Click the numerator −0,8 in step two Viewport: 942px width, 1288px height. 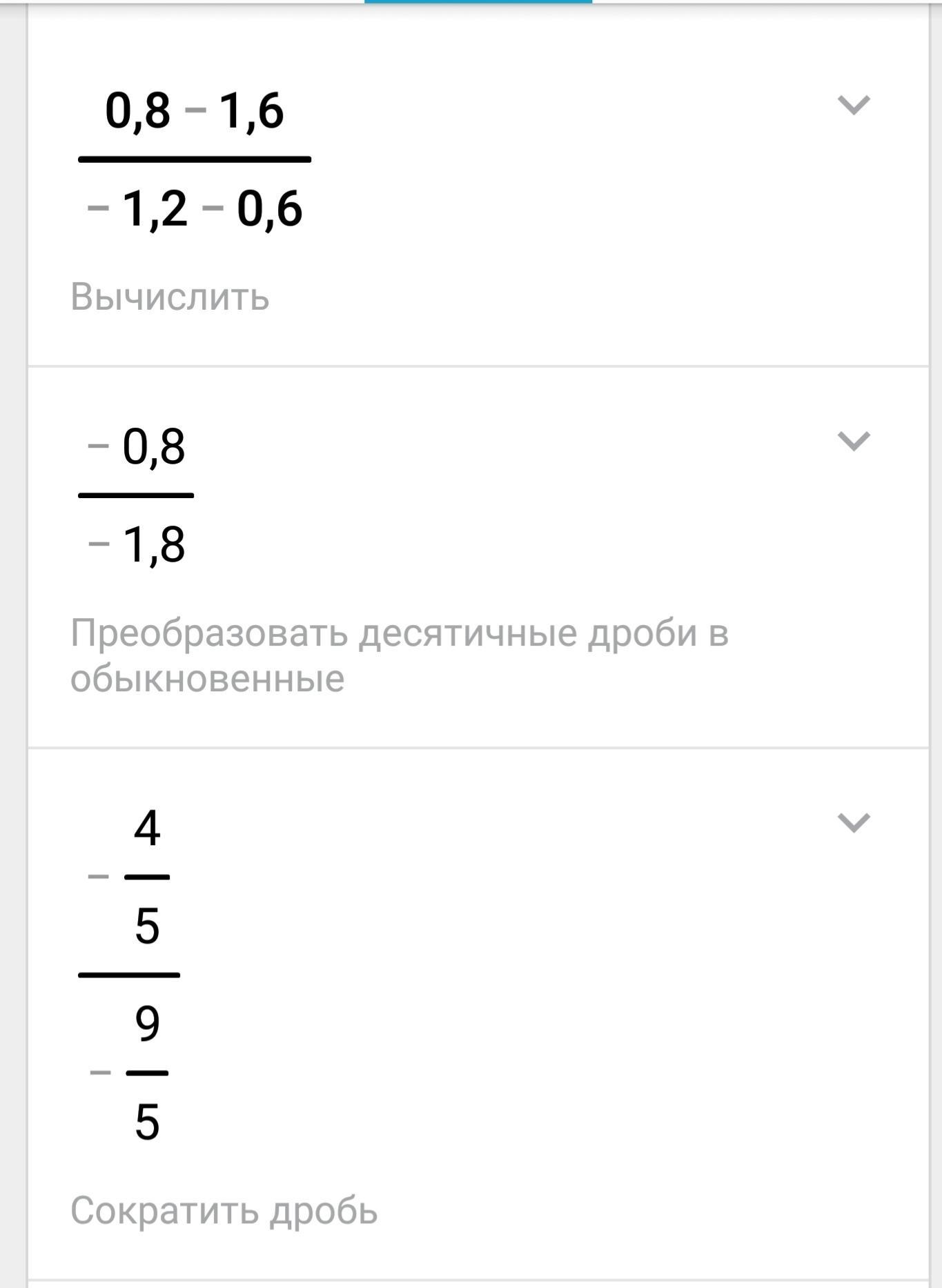(137, 447)
